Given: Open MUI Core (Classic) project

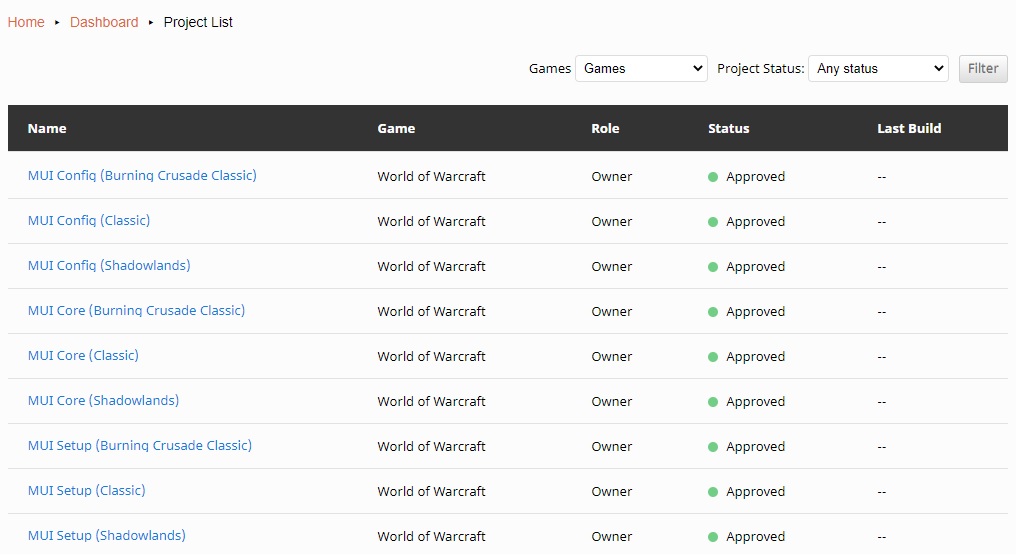Looking at the screenshot, I should click(x=83, y=356).
